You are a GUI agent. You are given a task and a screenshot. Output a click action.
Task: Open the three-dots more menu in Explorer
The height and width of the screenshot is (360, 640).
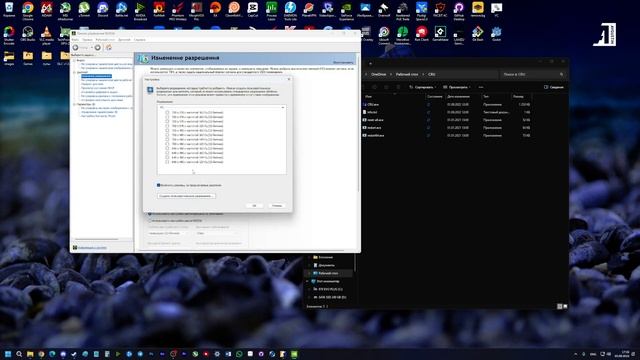(481, 87)
